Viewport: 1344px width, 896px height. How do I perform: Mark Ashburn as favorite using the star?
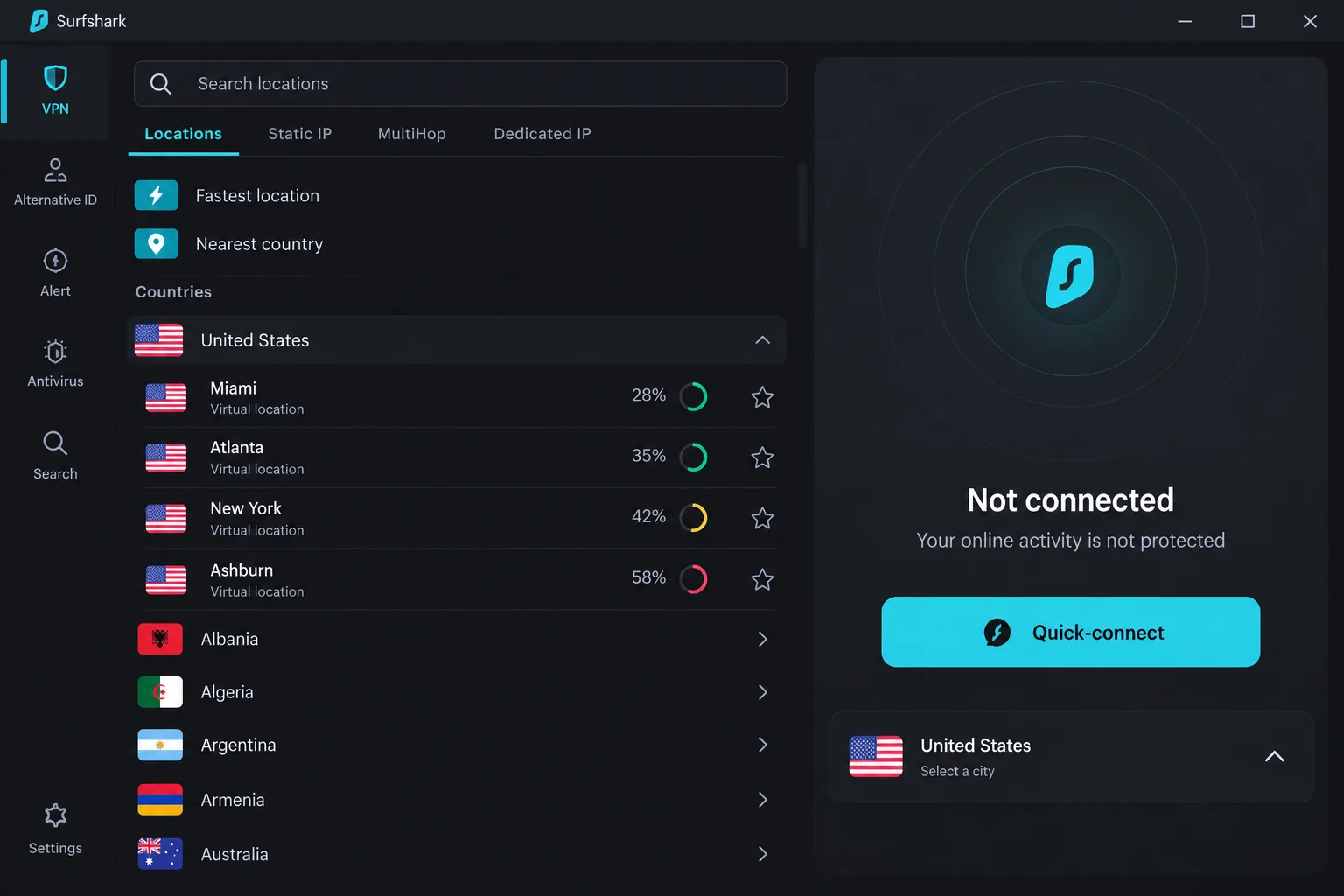point(762,579)
